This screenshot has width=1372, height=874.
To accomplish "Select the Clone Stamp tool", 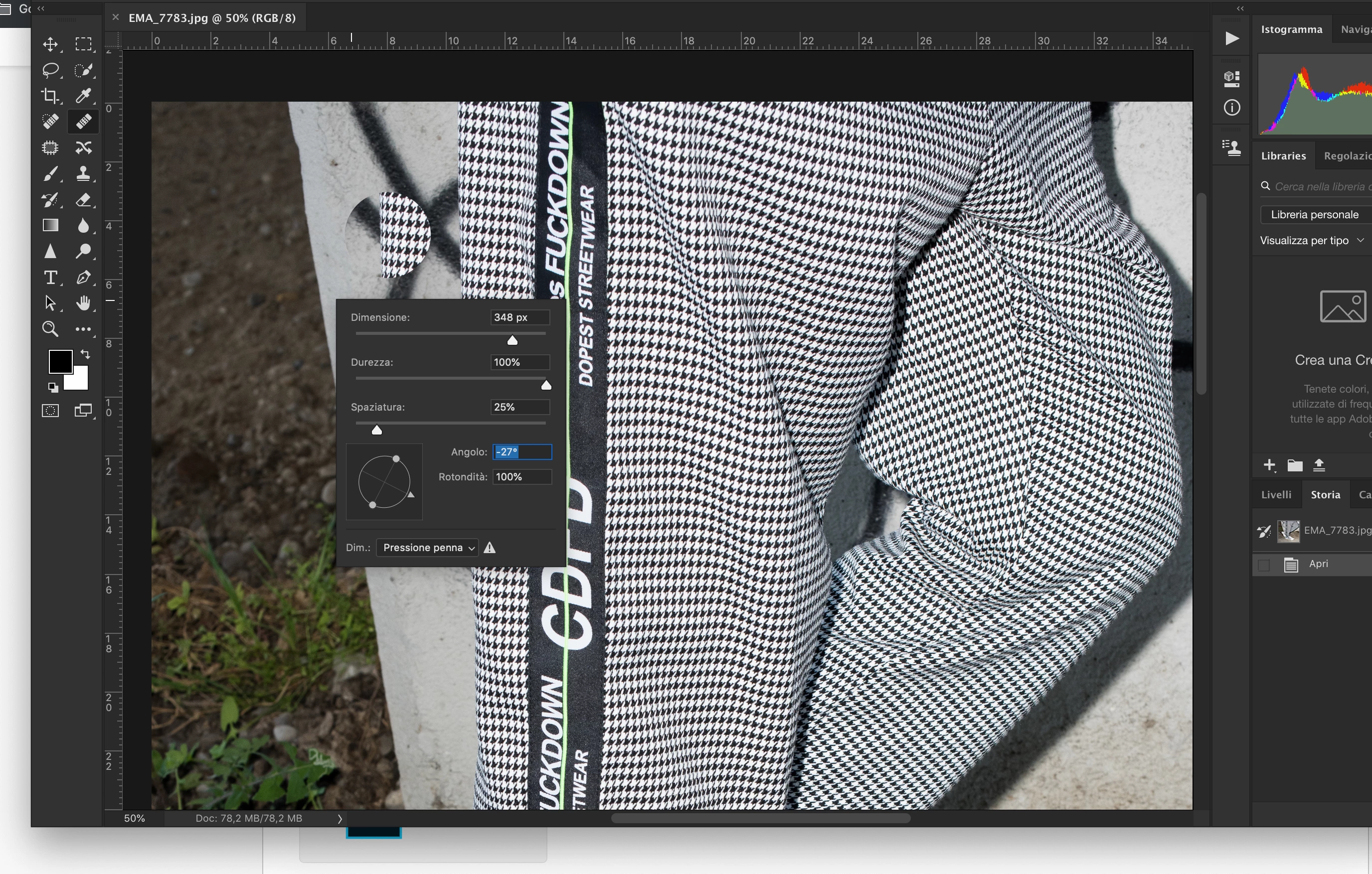I will pos(83,174).
